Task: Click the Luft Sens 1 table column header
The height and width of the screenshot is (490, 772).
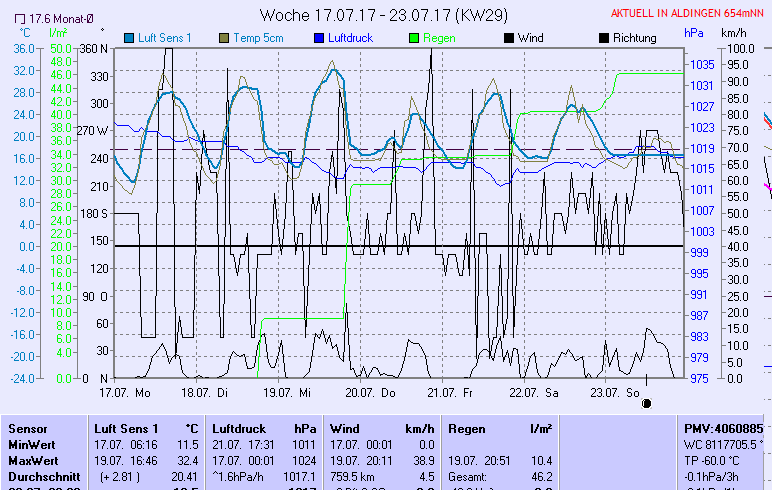Action: click(x=126, y=428)
